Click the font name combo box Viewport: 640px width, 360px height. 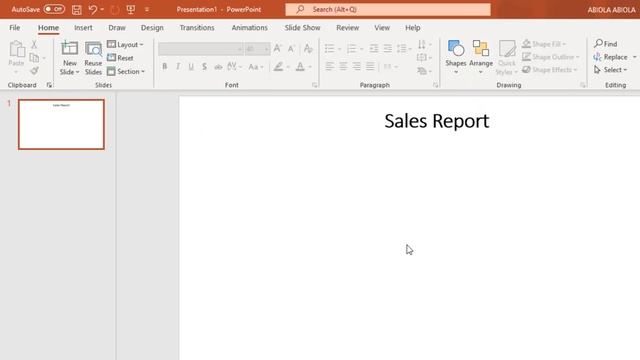[x=200, y=49]
